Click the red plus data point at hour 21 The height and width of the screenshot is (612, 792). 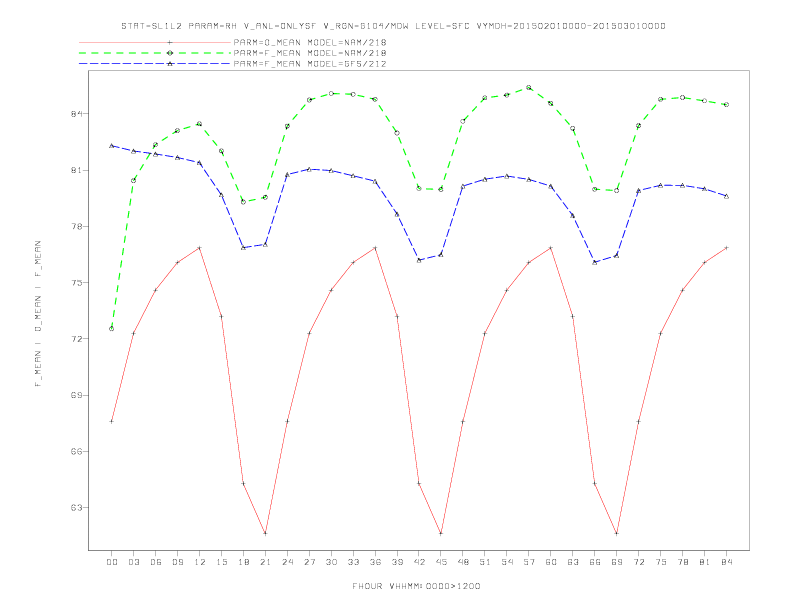point(265,533)
